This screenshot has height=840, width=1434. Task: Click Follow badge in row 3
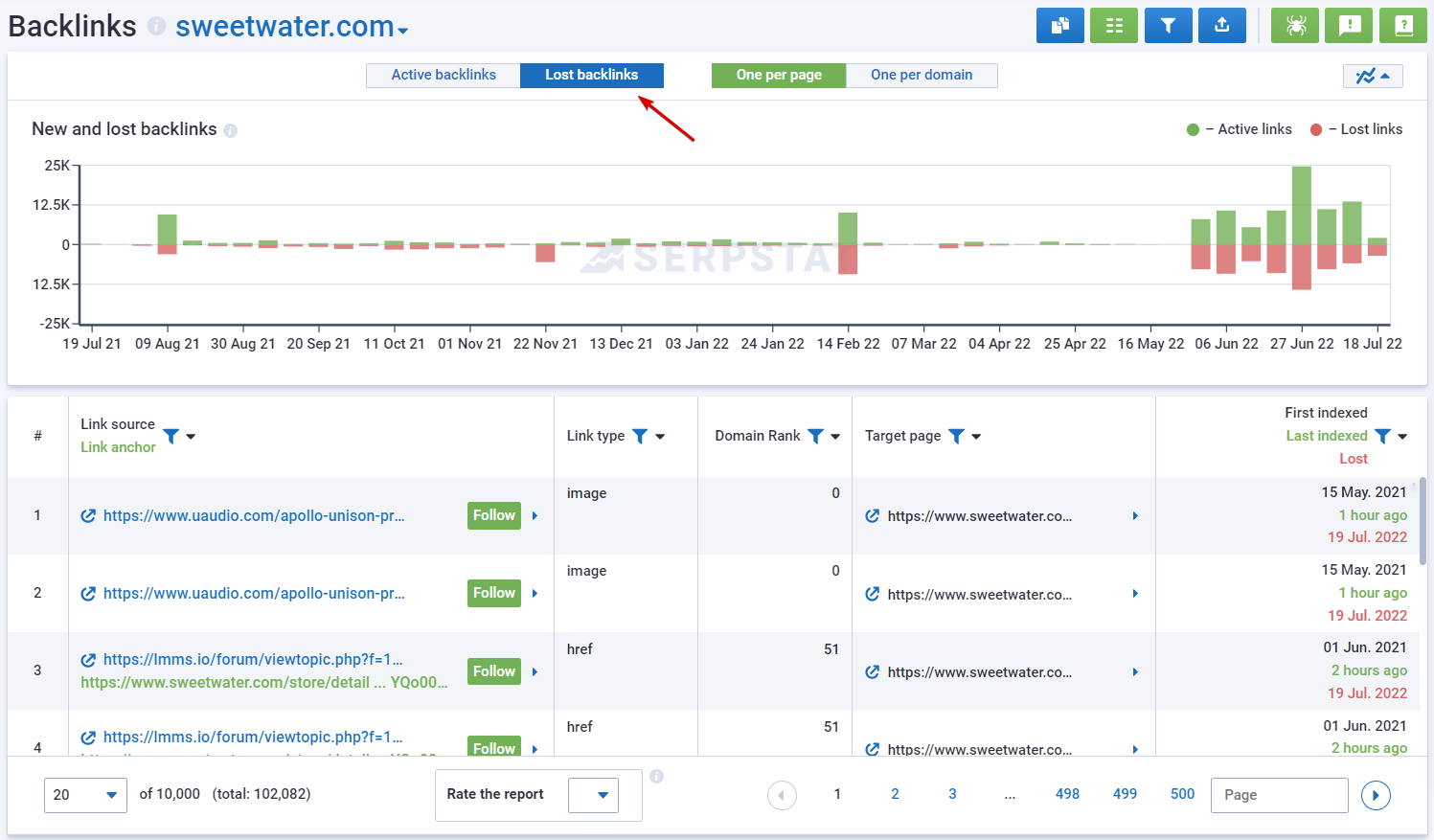point(494,671)
